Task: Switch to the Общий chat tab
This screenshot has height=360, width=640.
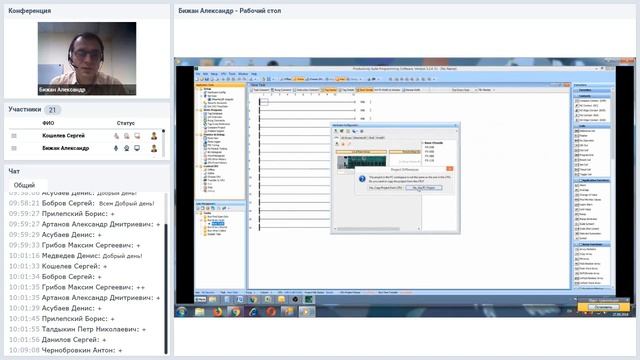Action: coord(24,185)
